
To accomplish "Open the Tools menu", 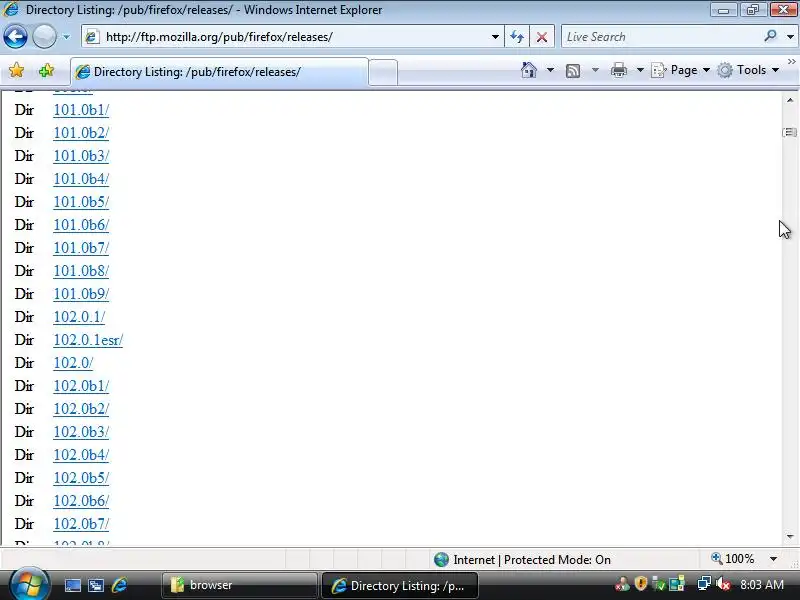I will (748, 70).
